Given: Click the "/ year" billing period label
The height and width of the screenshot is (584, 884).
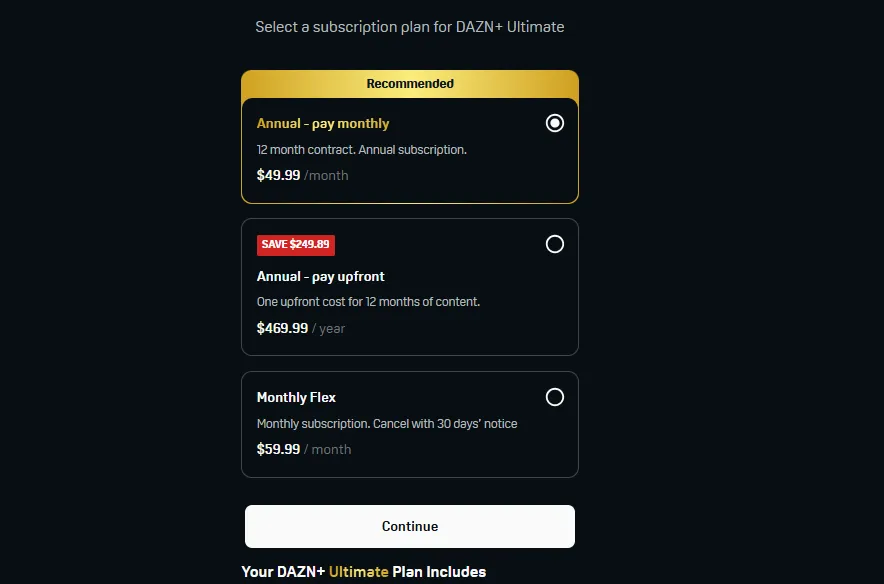Looking at the screenshot, I should tap(328, 328).
